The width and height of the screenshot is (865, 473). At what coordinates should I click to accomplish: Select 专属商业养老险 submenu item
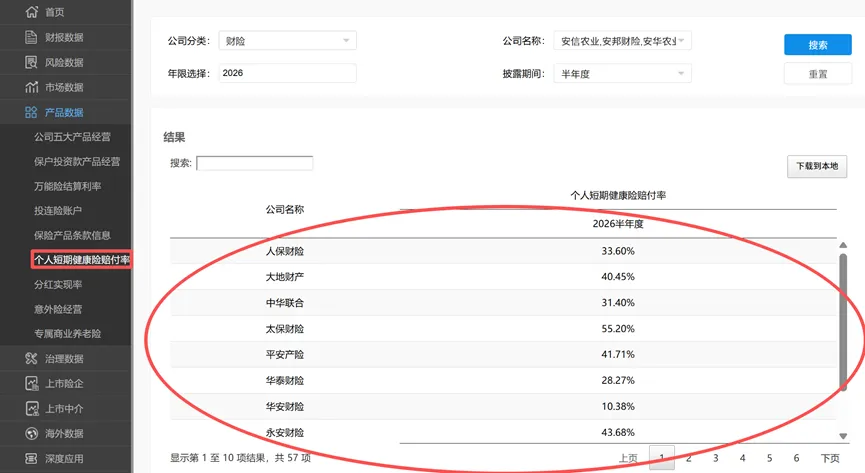click(67, 333)
